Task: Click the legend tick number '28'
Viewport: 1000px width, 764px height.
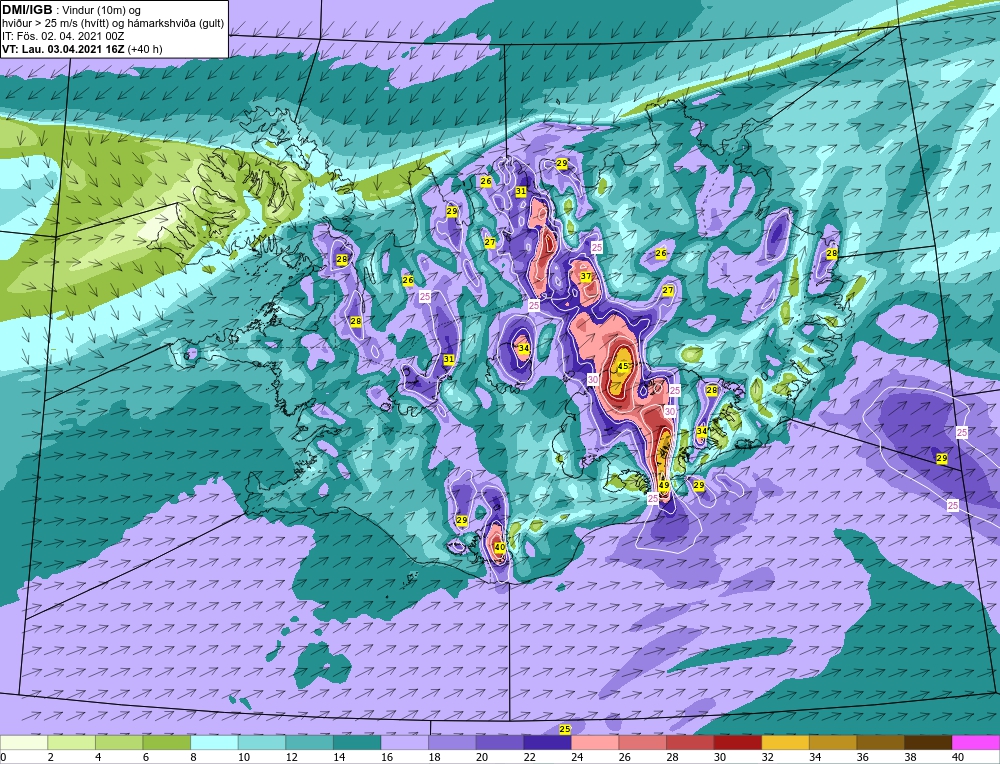Action: [x=672, y=757]
